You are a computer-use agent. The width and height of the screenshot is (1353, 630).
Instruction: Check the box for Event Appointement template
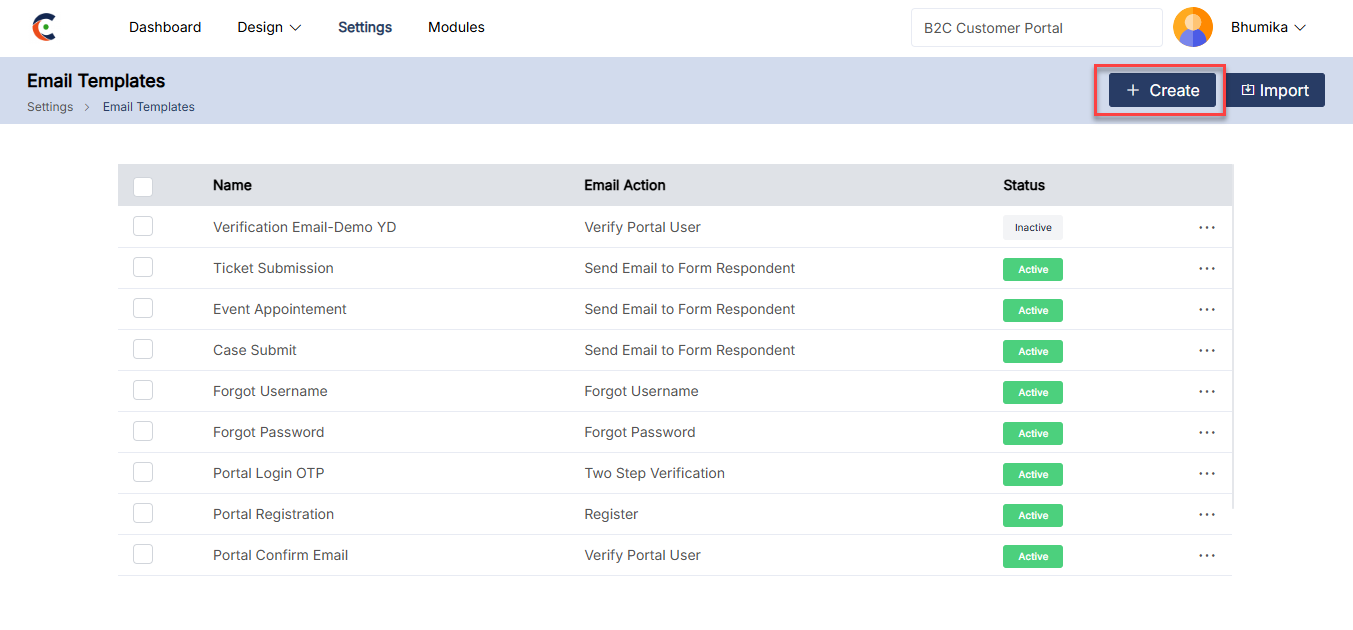coord(143,309)
